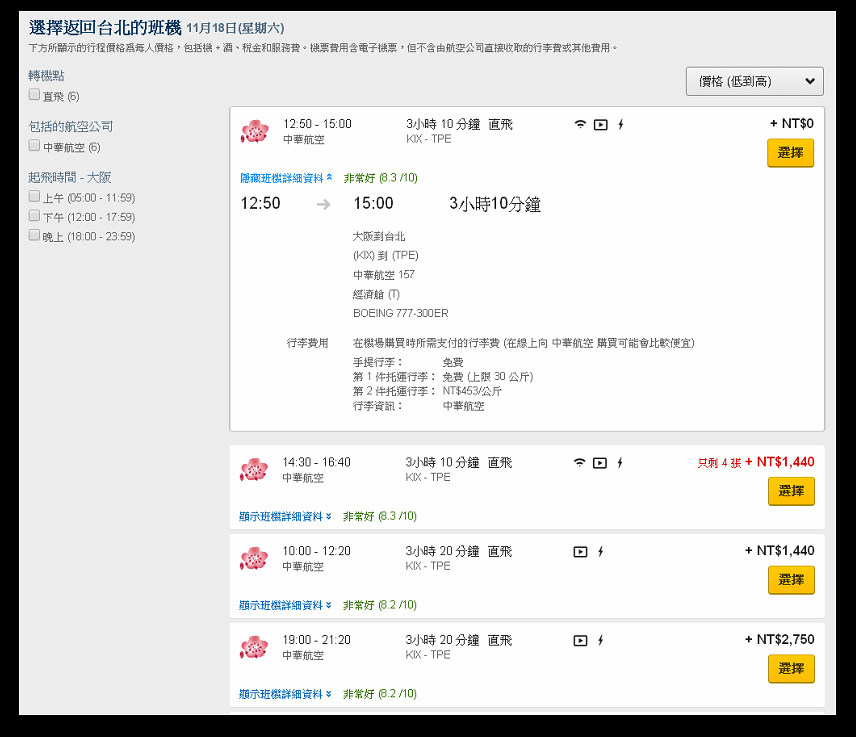Image resolution: width=856 pixels, height=737 pixels.
Task: Click 非常好 (8.2/10) rating on 19:00 flight
Action: 379,694
